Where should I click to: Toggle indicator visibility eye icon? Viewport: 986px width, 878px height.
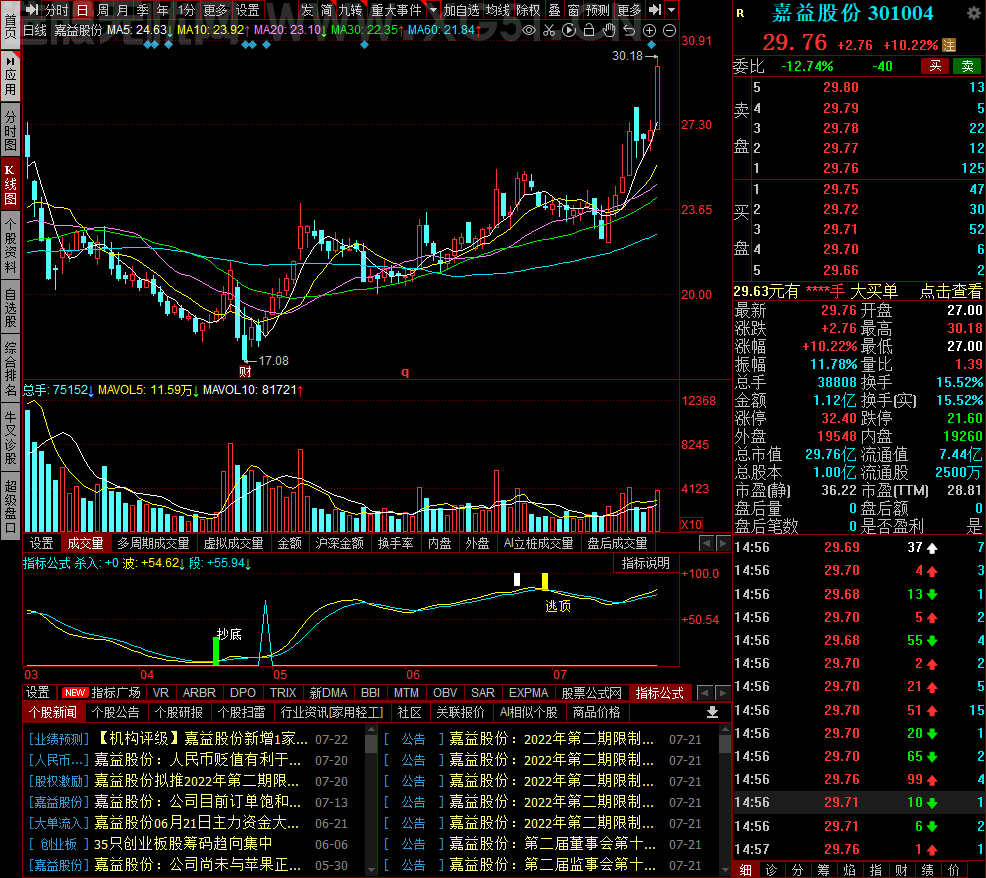tap(529, 30)
